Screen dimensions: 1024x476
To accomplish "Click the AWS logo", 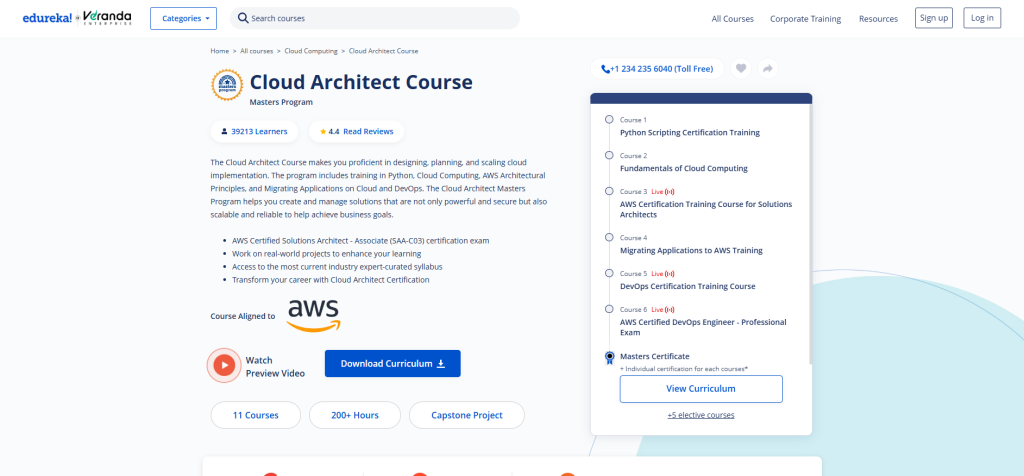I will coord(313,315).
